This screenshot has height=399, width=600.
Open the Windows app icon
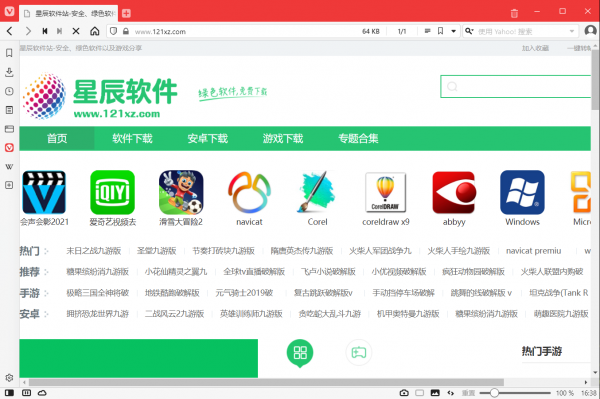click(522, 192)
